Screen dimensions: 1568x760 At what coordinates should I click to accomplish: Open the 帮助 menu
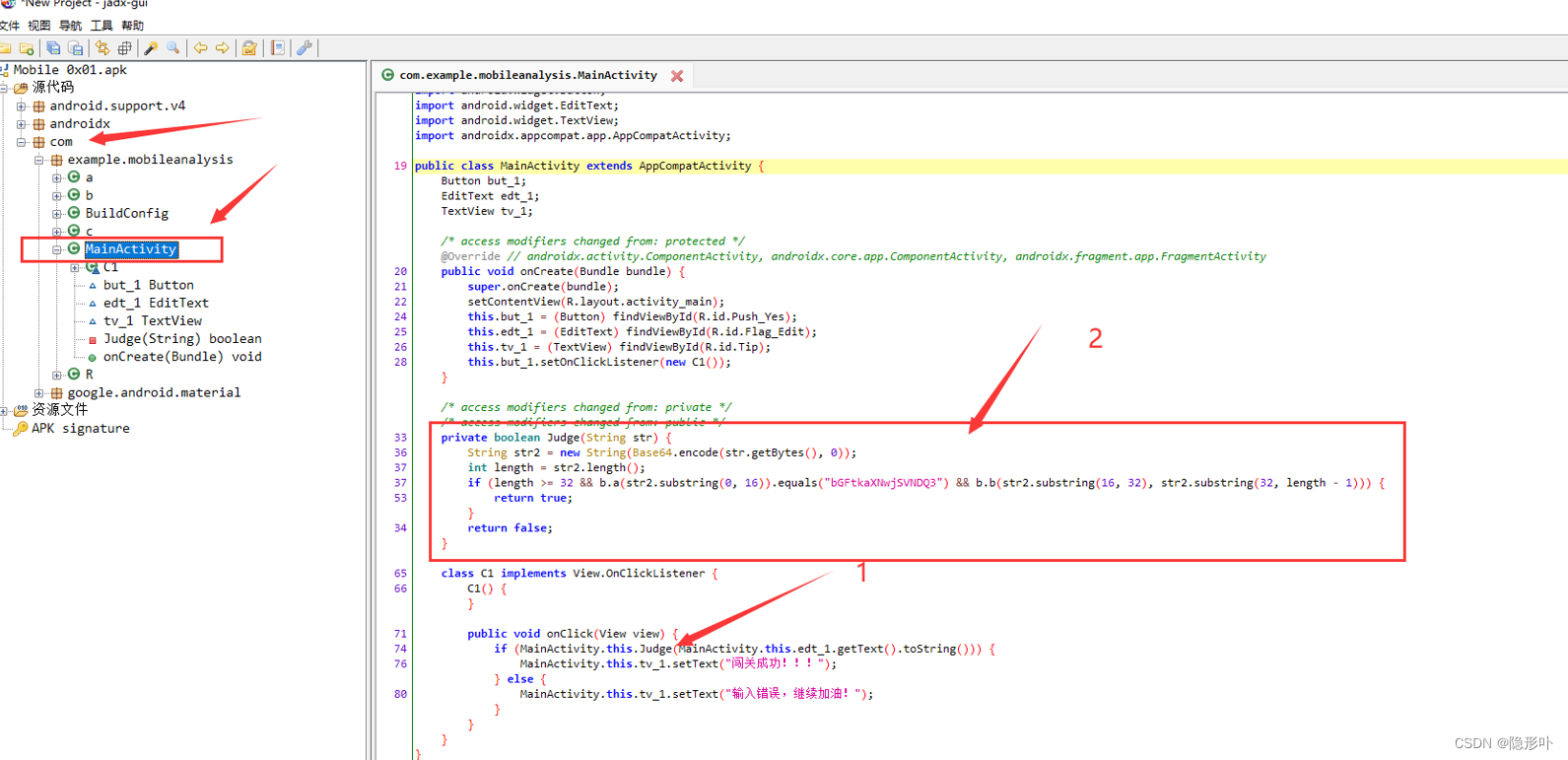coord(133,26)
